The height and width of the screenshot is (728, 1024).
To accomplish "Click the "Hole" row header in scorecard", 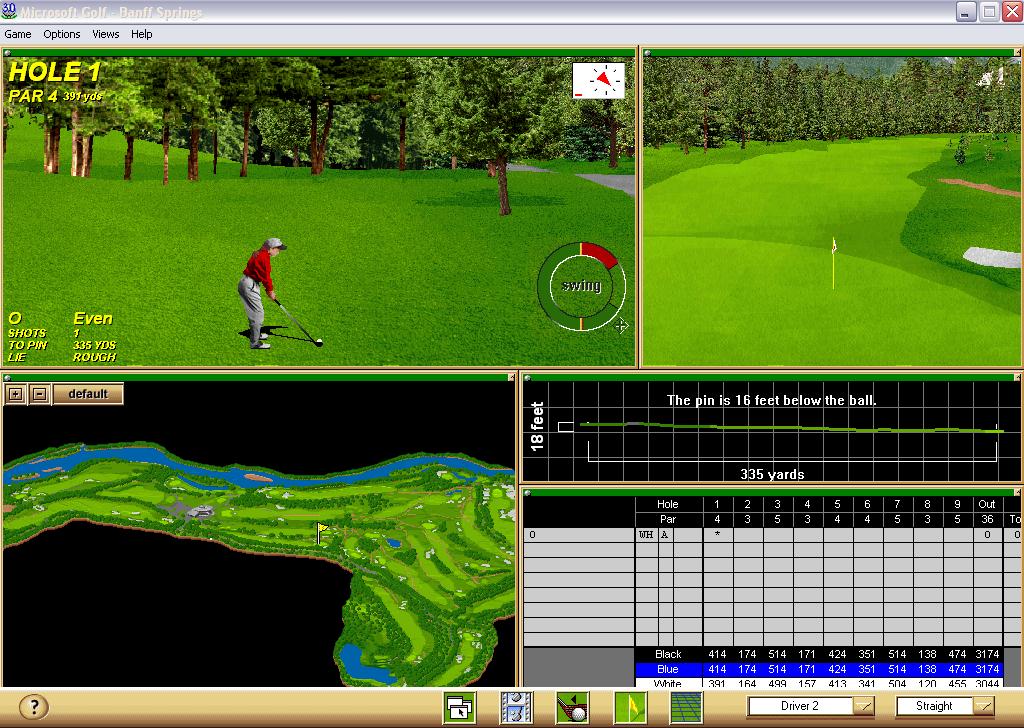I will pyautogui.click(x=667, y=504).
